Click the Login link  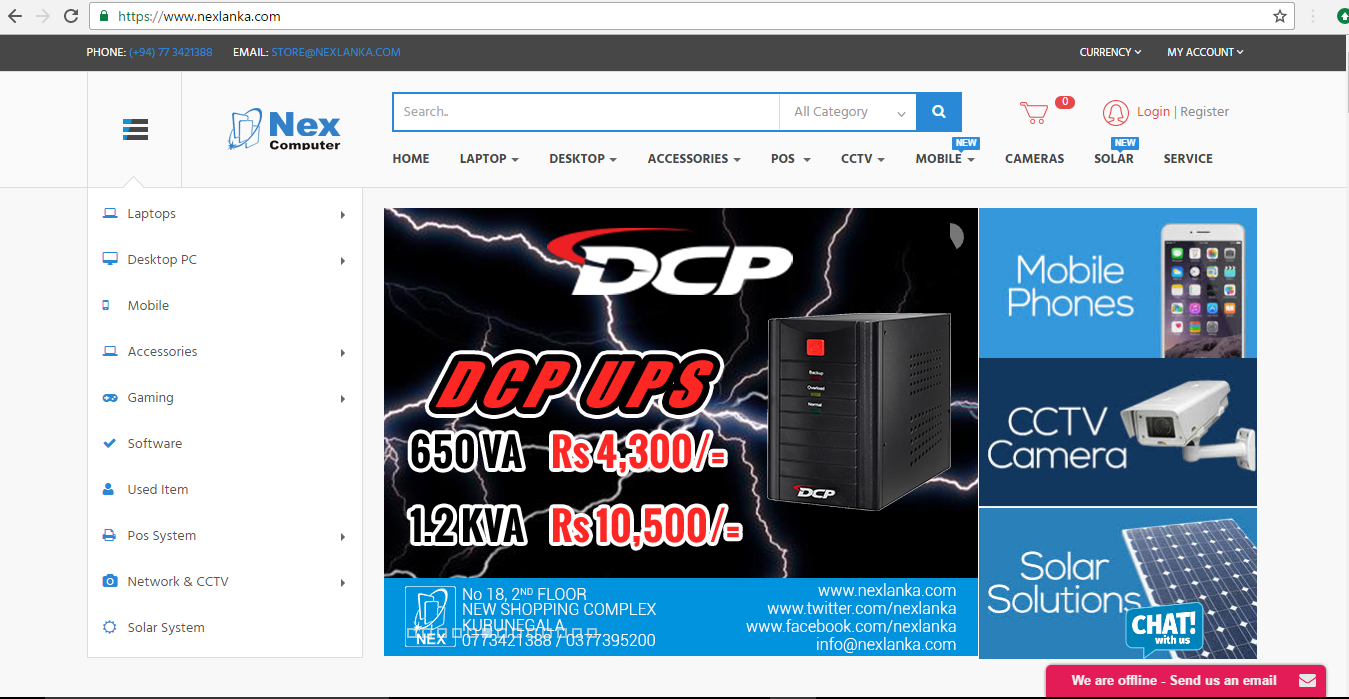tap(1152, 112)
